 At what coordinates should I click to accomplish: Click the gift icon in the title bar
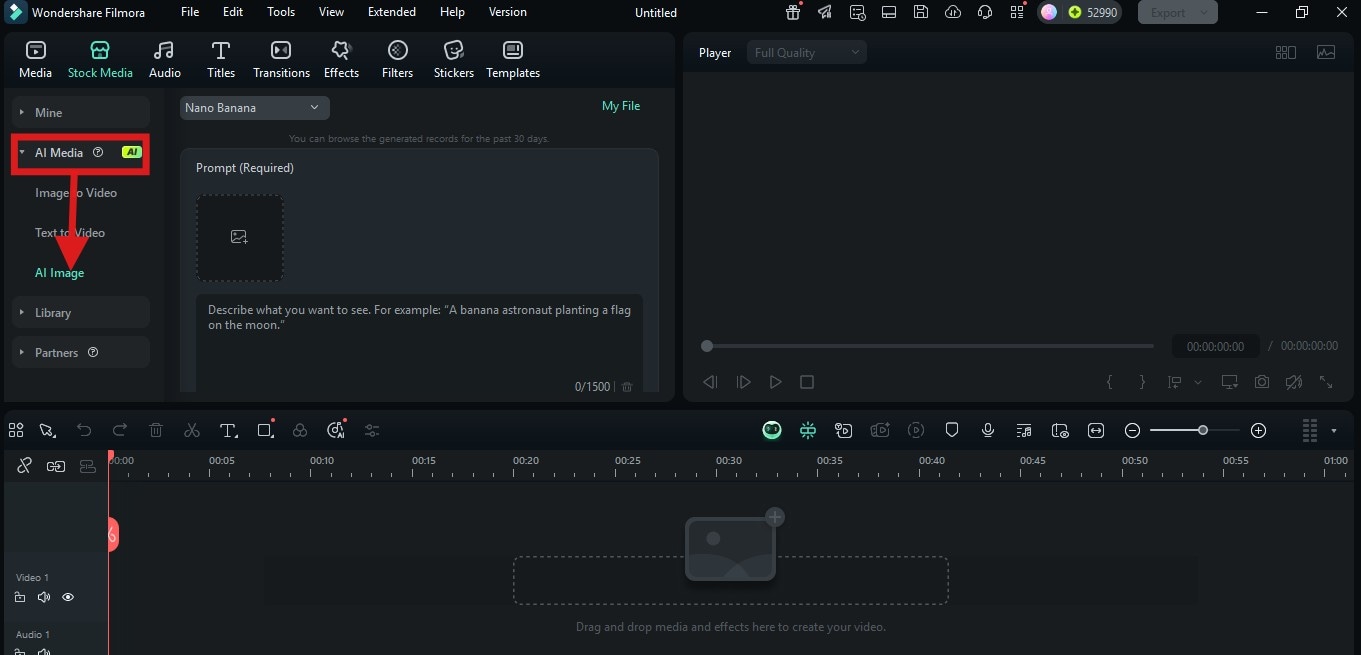[792, 12]
